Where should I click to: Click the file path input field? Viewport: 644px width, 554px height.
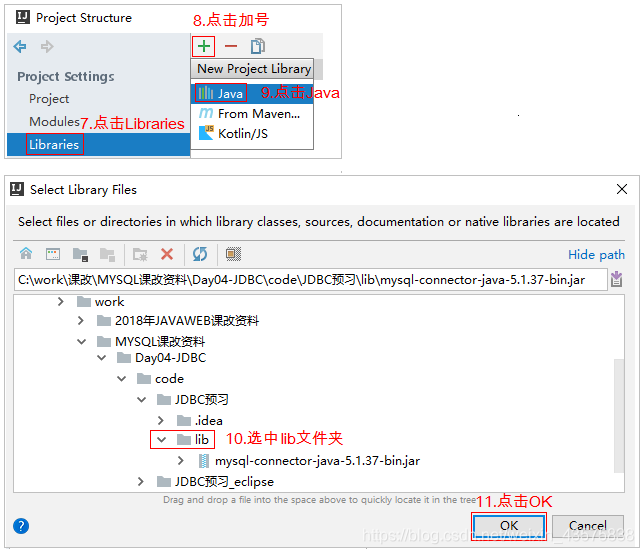click(310, 280)
